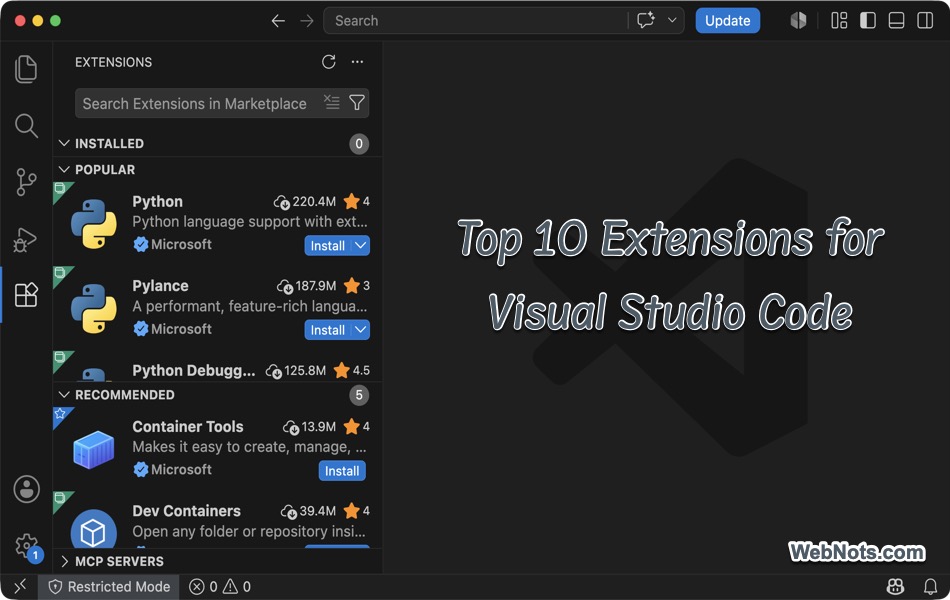This screenshot has height=600, width=950.
Task: Toggle bottom panel visibility
Action: [x=896, y=21]
